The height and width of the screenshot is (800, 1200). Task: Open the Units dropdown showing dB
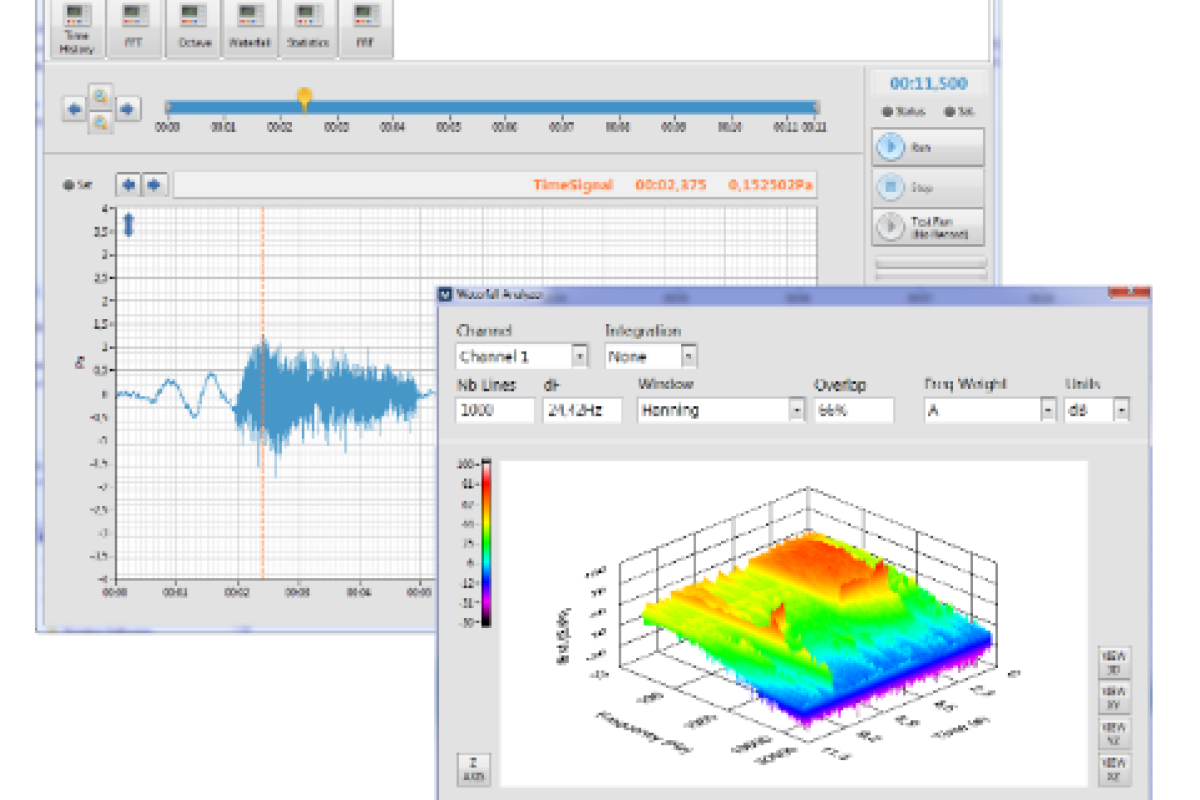pyautogui.click(x=1097, y=409)
